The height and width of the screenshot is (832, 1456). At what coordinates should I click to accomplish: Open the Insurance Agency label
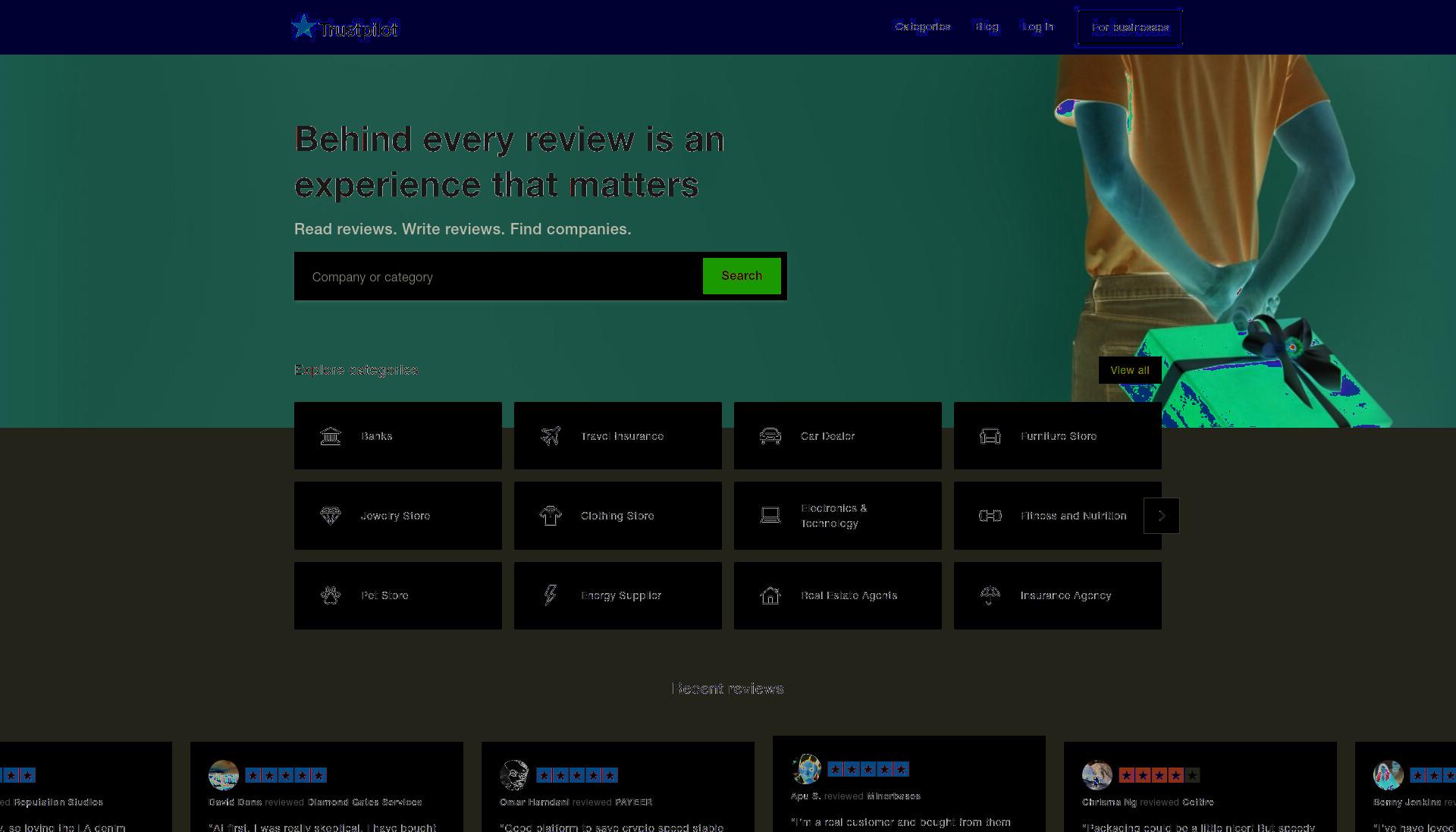pyautogui.click(x=1065, y=595)
